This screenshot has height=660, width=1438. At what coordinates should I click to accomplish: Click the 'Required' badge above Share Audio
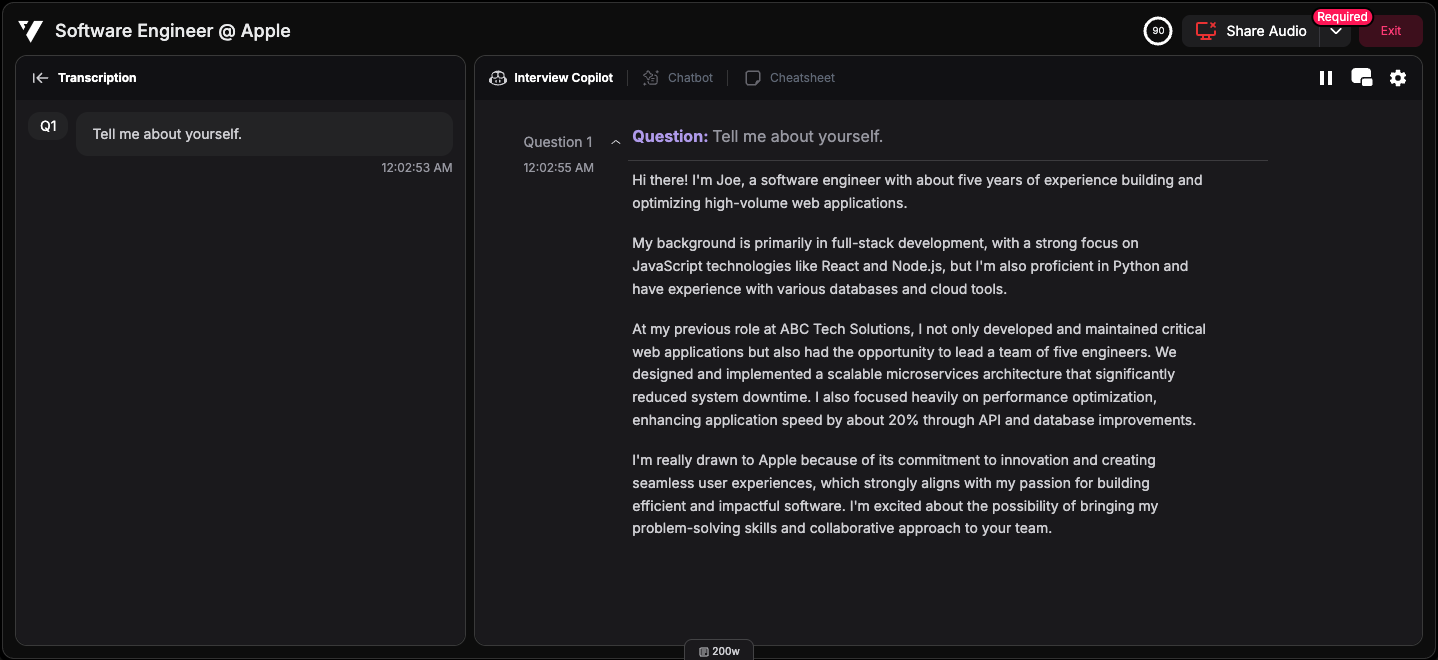pyautogui.click(x=1342, y=17)
